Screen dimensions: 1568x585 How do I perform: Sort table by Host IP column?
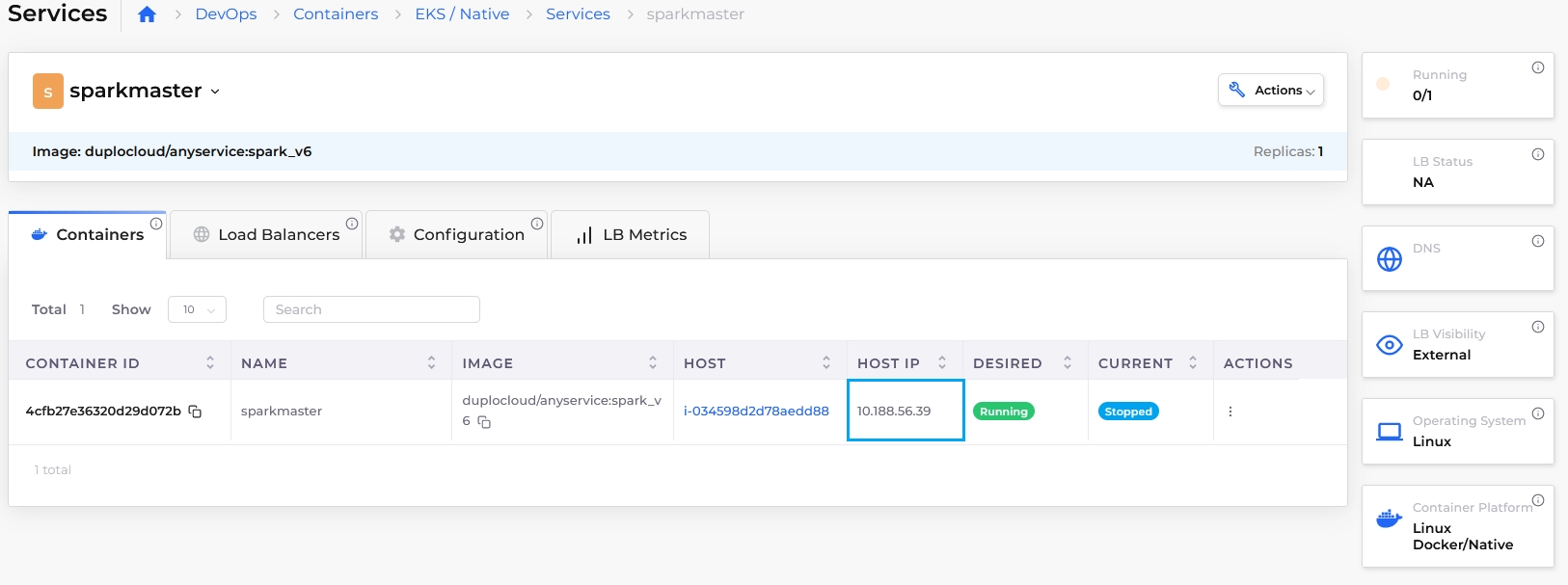(x=941, y=363)
